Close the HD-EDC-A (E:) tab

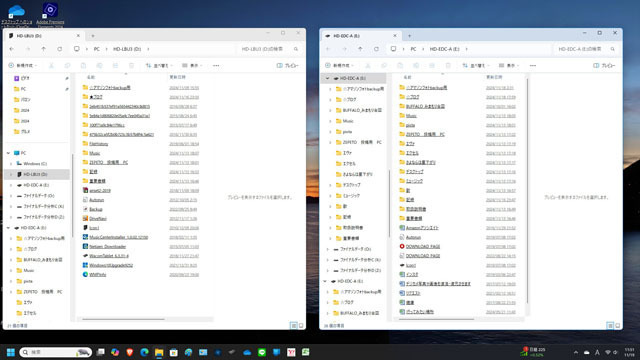click(395, 36)
